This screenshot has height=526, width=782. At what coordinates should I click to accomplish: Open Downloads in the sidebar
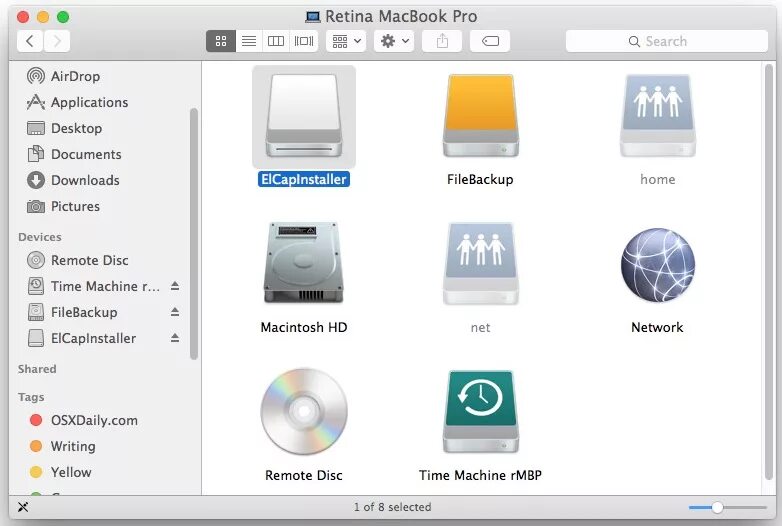[73, 180]
